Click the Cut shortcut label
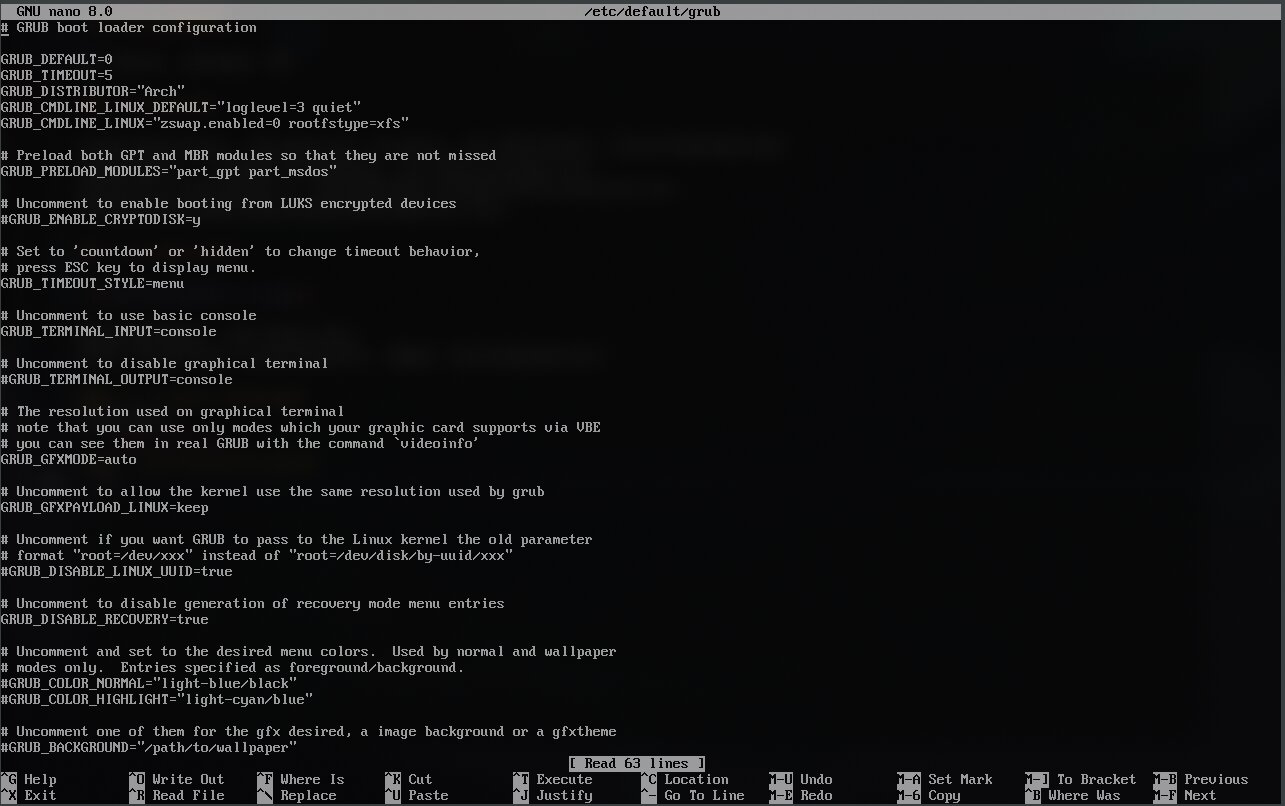 click(x=420, y=779)
